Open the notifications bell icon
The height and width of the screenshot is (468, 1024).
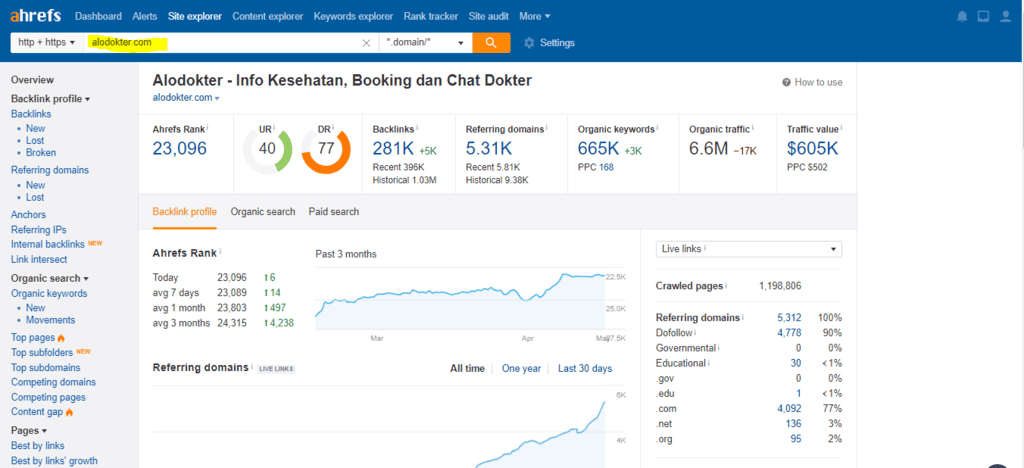962,17
